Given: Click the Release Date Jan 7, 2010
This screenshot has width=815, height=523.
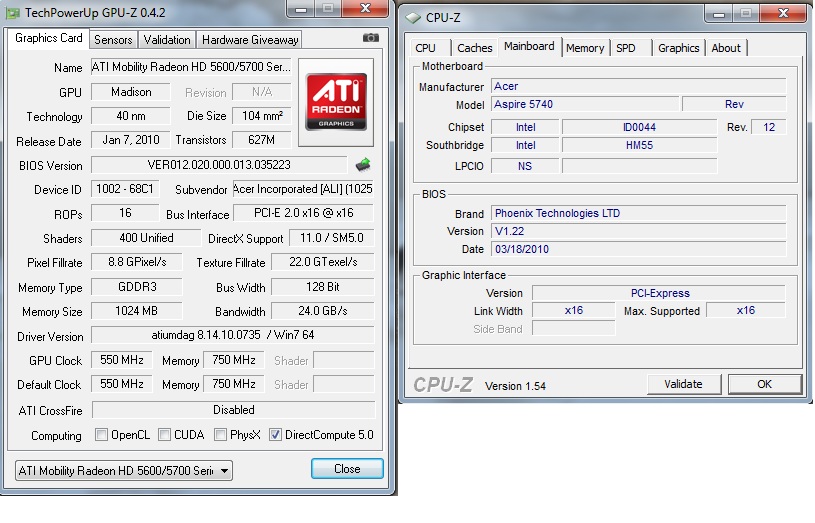Looking at the screenshot, I should click(x=131, y=140).
